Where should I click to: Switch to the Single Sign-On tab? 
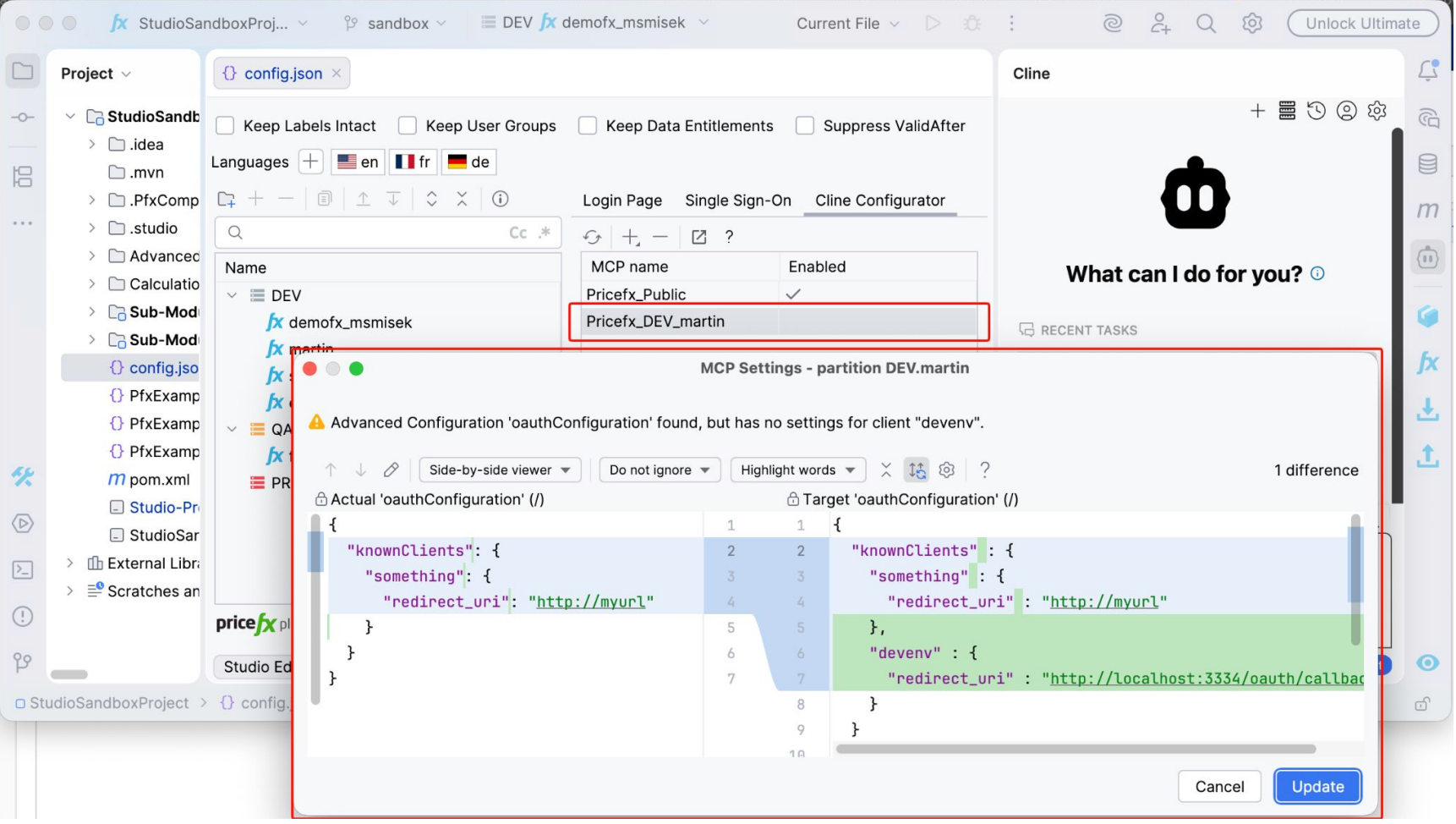tap(739, 201)
